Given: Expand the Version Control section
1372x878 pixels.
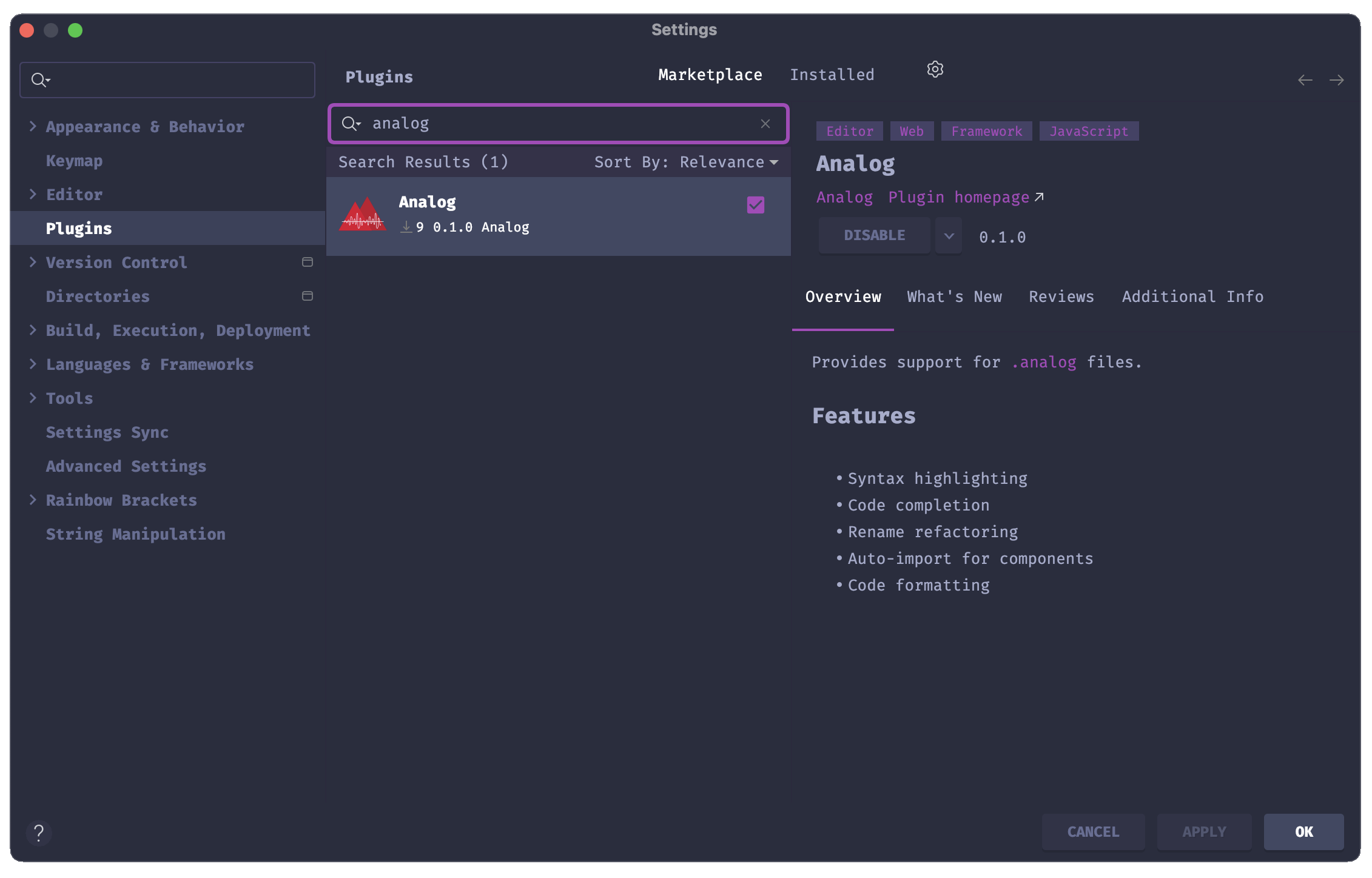Looking at the screenshot, I should [35, 262].
